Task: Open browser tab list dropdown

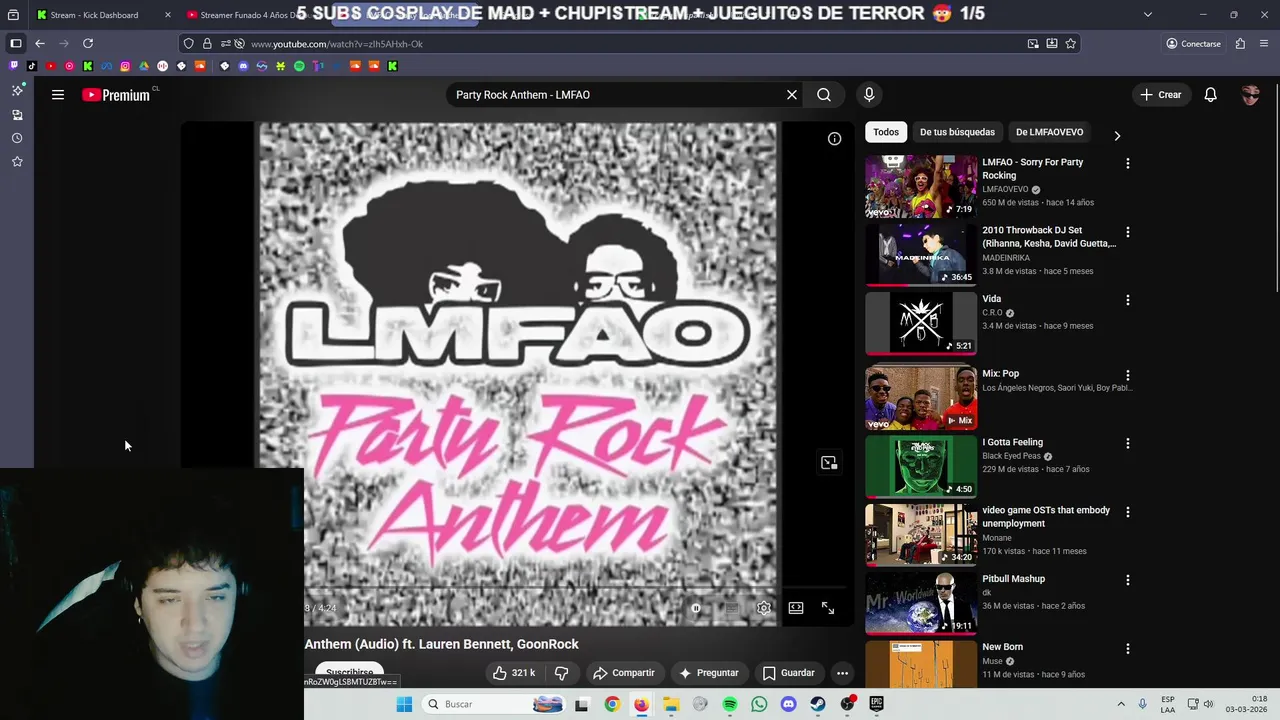Action: pos(1147,15)
